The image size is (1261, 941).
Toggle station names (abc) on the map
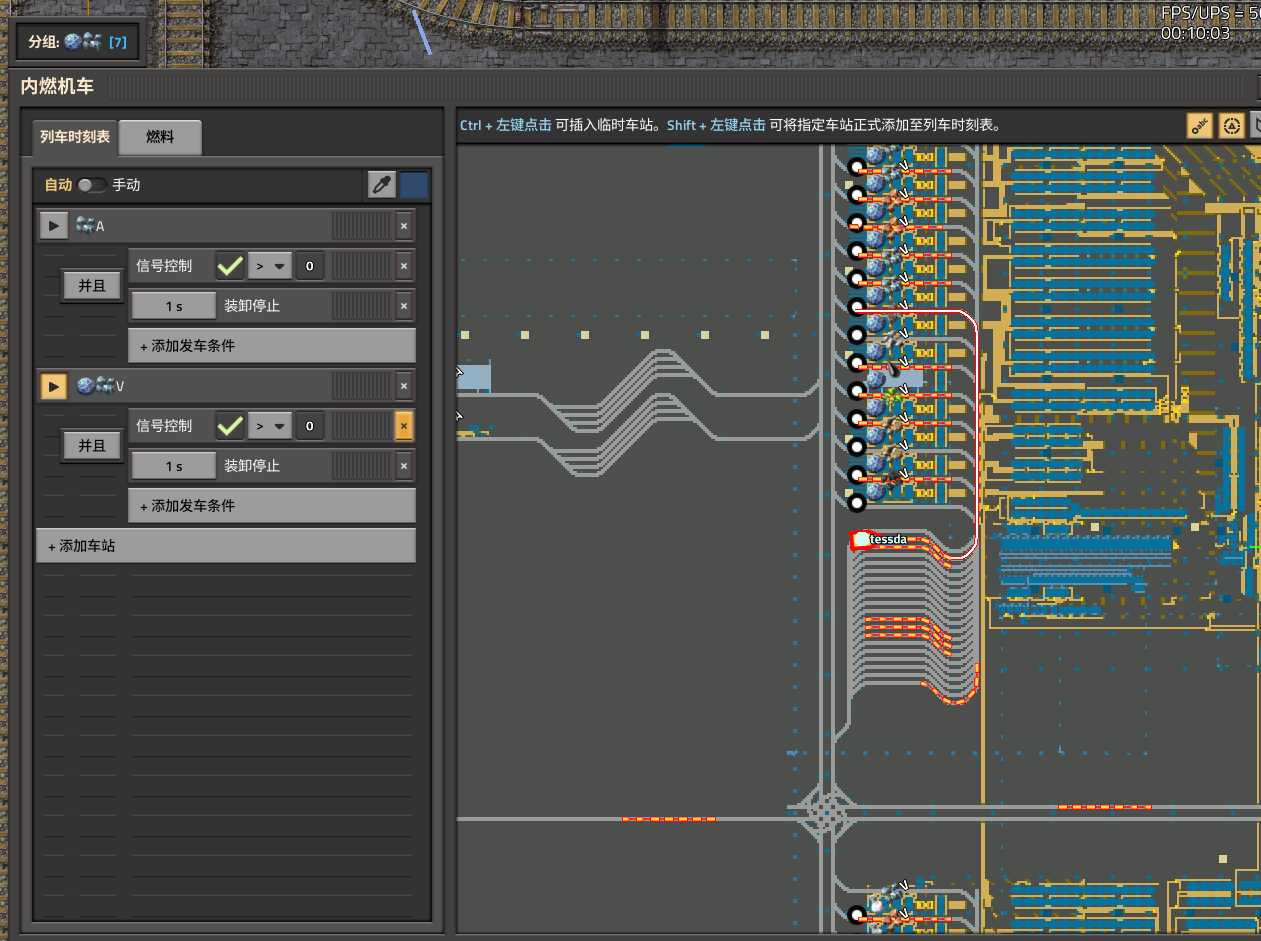click(1200, 125)
